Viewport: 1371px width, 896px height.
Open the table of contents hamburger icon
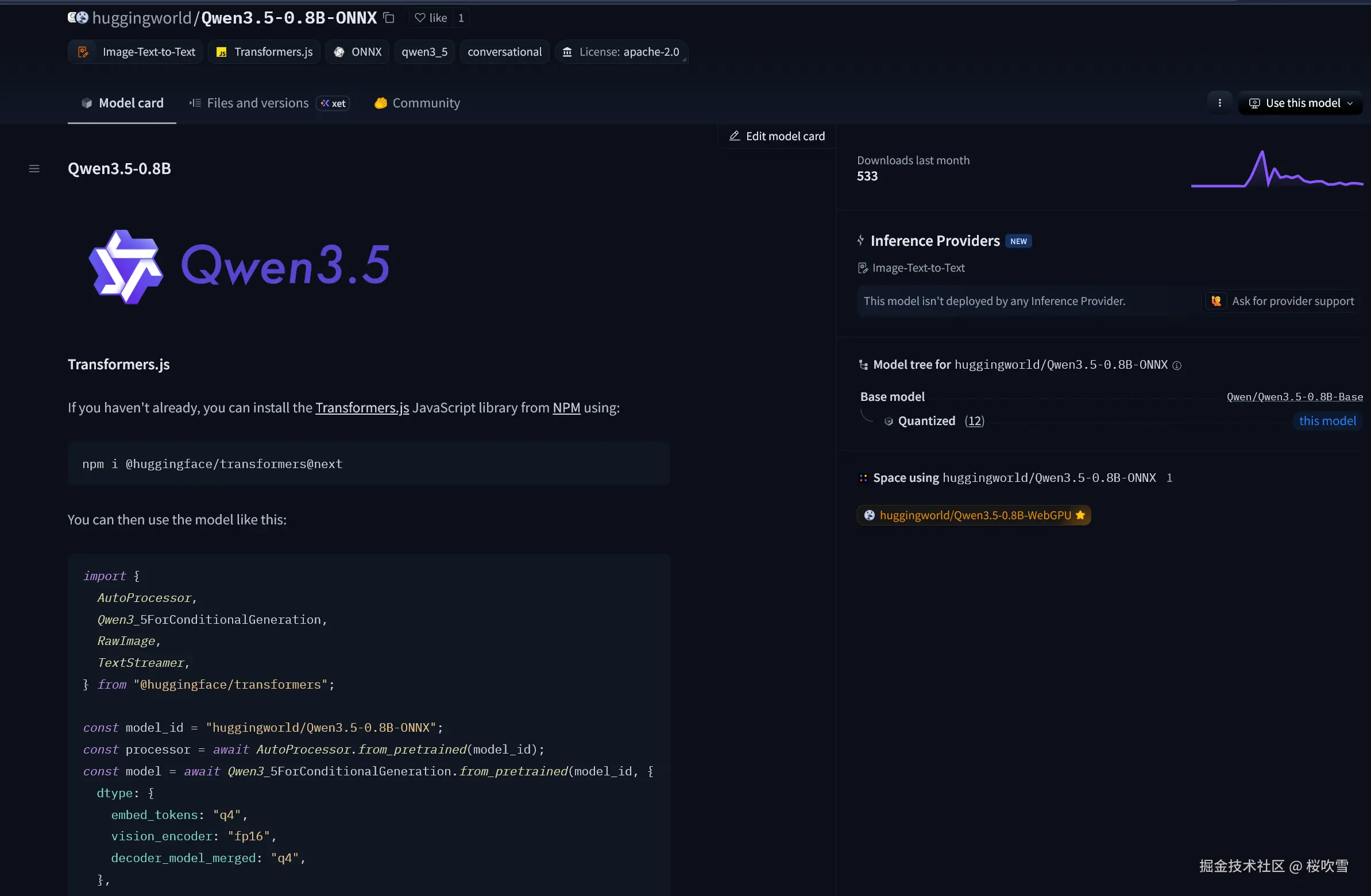tap(34, 169)
